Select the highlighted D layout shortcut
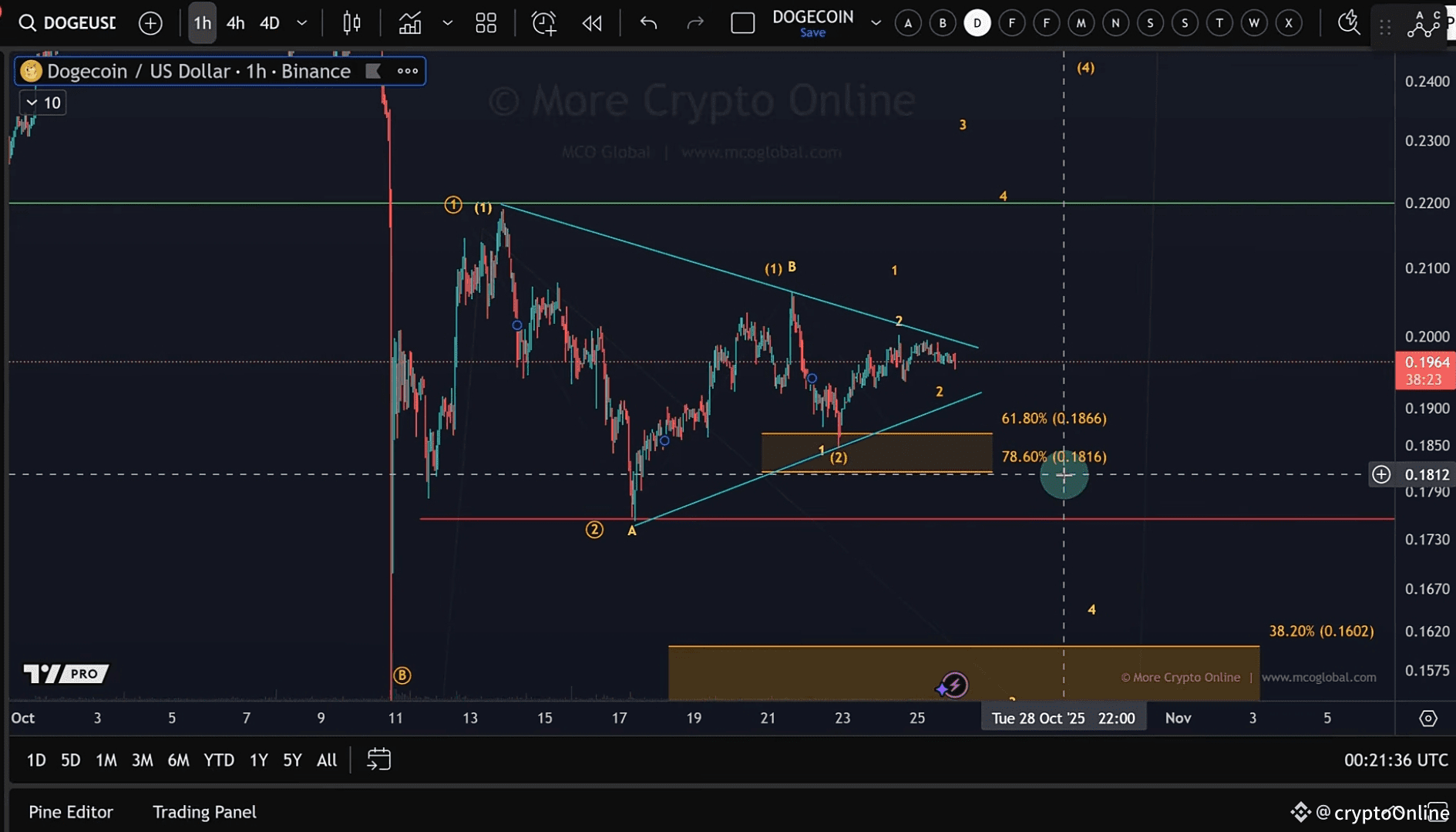This screenshot has height=832, width=1456. (977, 23)
